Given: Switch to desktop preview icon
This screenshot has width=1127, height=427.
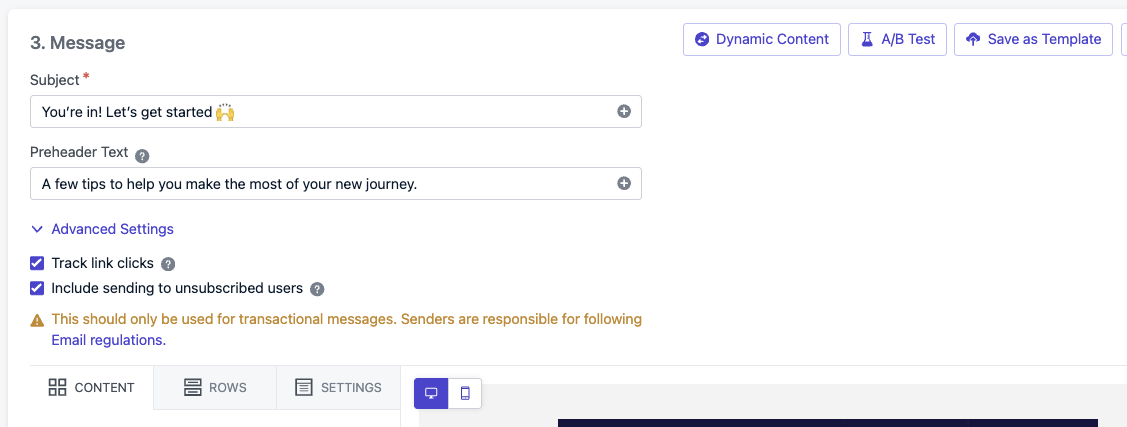Looking at the screenshot, I should [x=431, y=393].
